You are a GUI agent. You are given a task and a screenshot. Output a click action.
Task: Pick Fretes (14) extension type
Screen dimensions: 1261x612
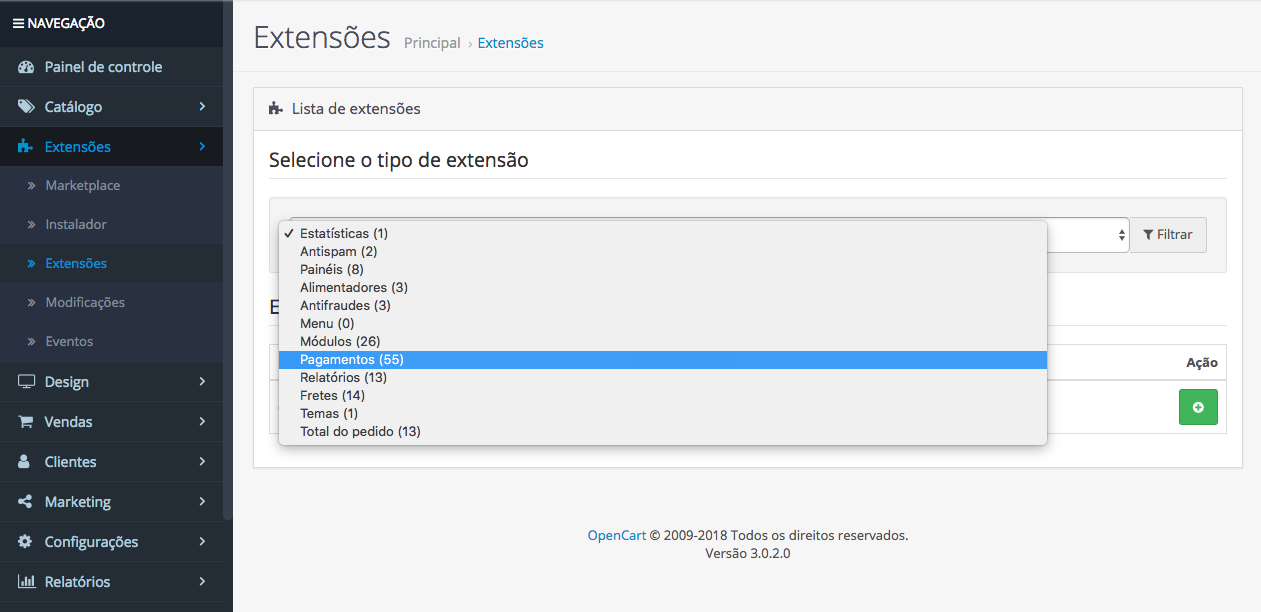tap(333, 396)
